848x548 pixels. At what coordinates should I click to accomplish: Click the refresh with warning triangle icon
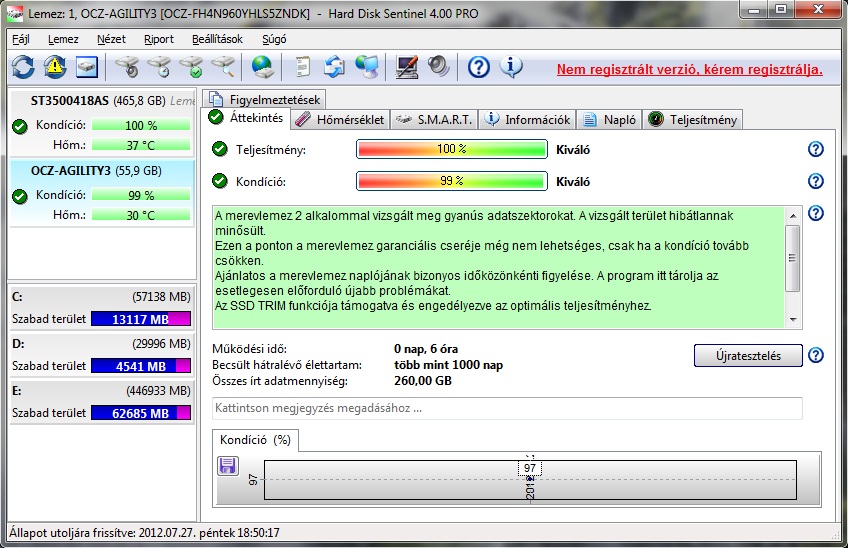(x=55, y=67)
